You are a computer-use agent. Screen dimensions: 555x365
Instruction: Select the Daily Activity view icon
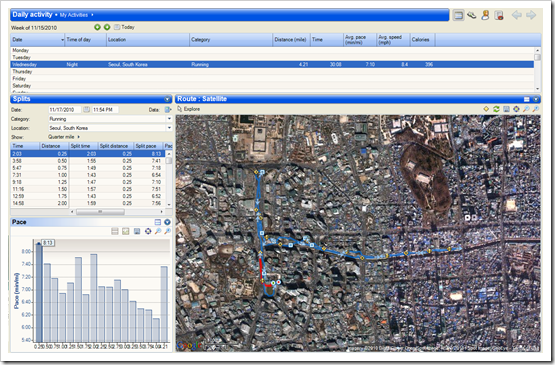point(458,15)
